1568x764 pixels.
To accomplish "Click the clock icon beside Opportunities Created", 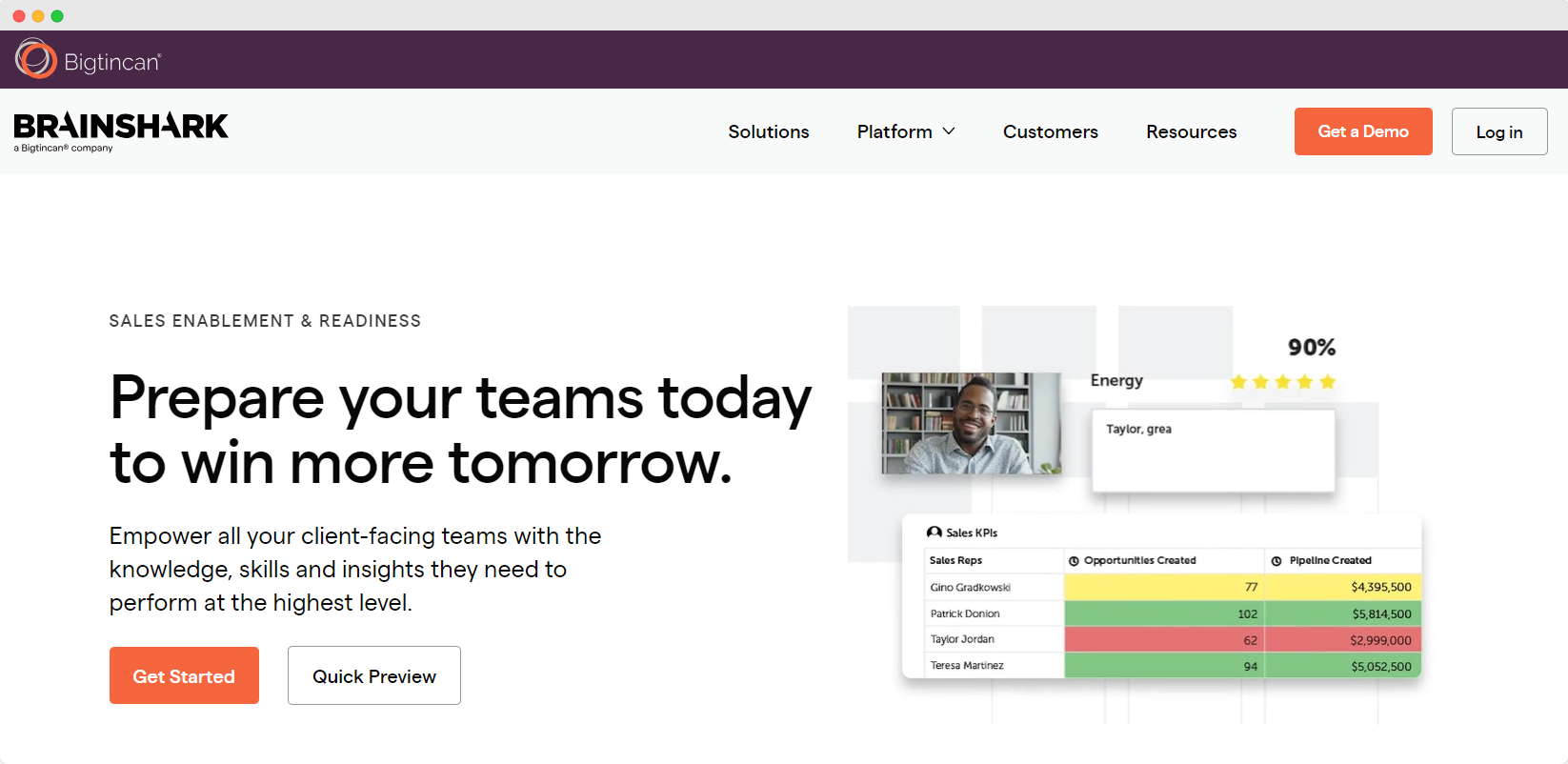I will [1074, 561].
